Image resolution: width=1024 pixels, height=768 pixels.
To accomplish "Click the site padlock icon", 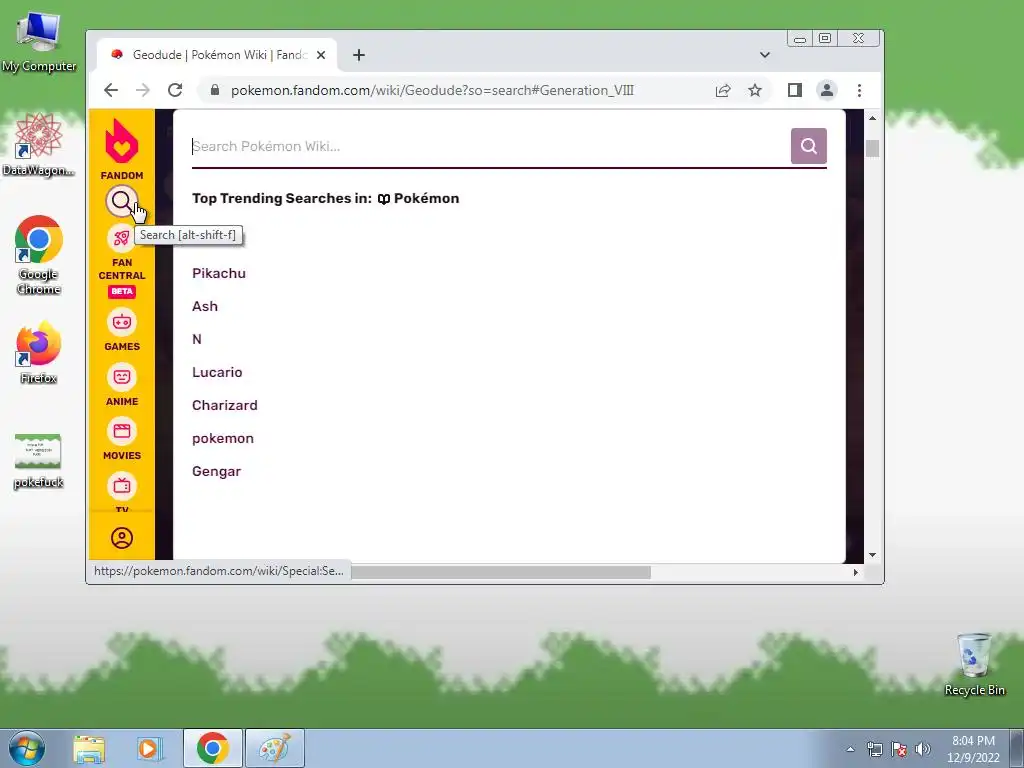I will [x=215, y=90].
